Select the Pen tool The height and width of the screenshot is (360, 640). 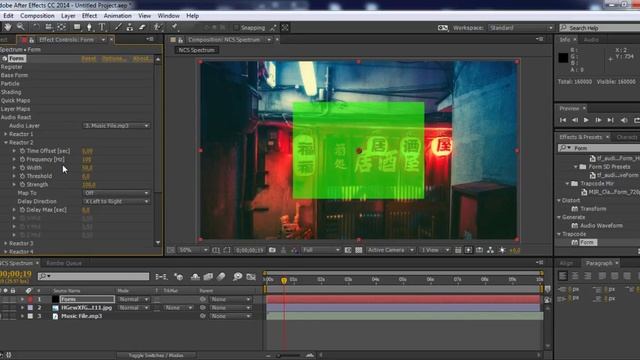(x=89, y=27)
